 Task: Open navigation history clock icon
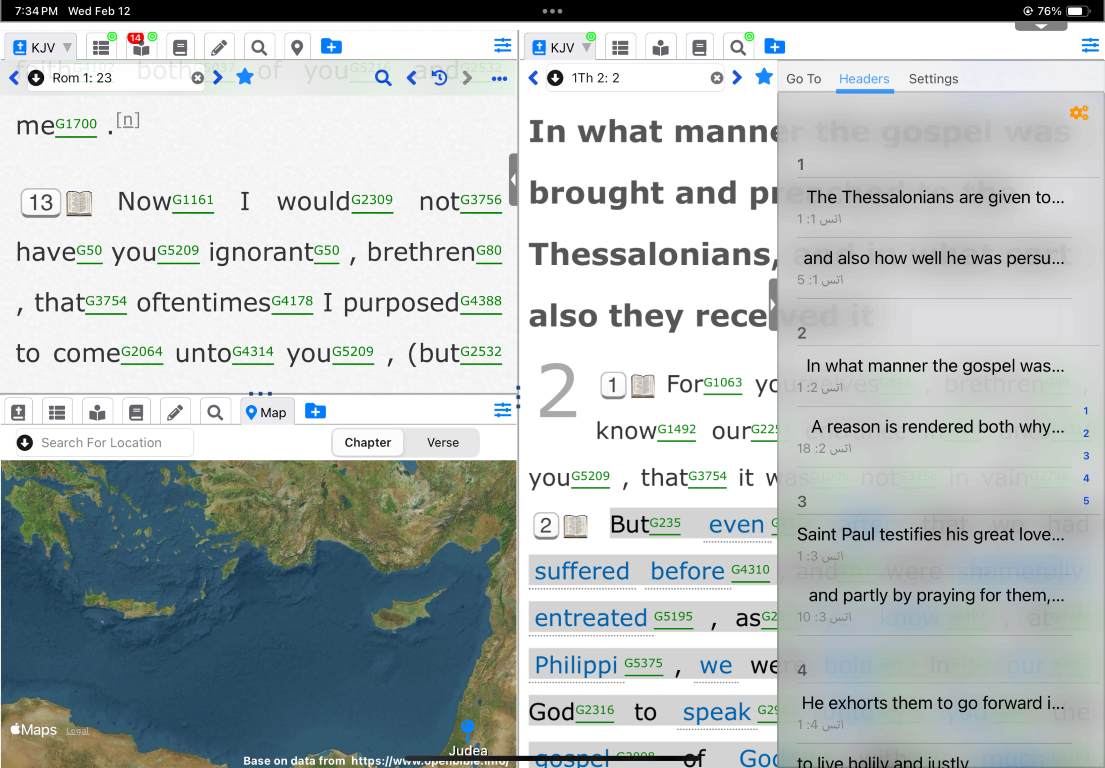(x=439, y=78)
